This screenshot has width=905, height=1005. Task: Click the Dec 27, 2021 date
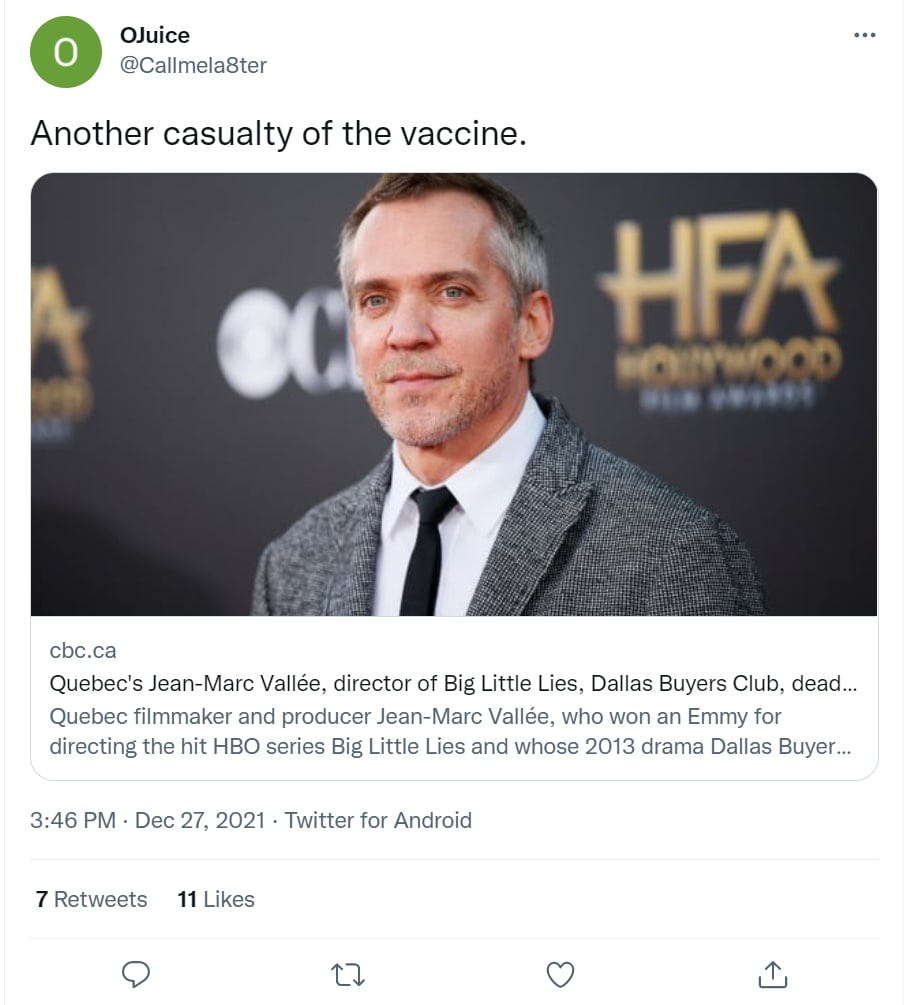coord(200,821)
